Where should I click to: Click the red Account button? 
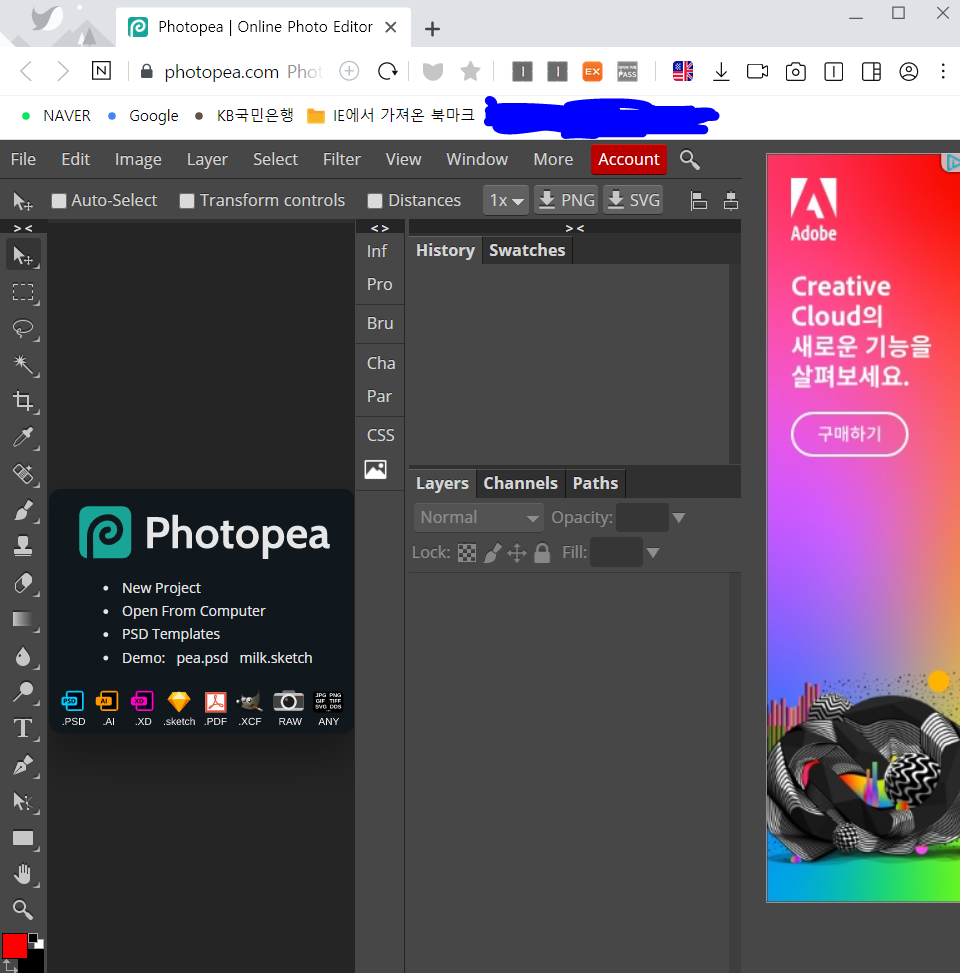pyautogui.click(x=629, y=159)
